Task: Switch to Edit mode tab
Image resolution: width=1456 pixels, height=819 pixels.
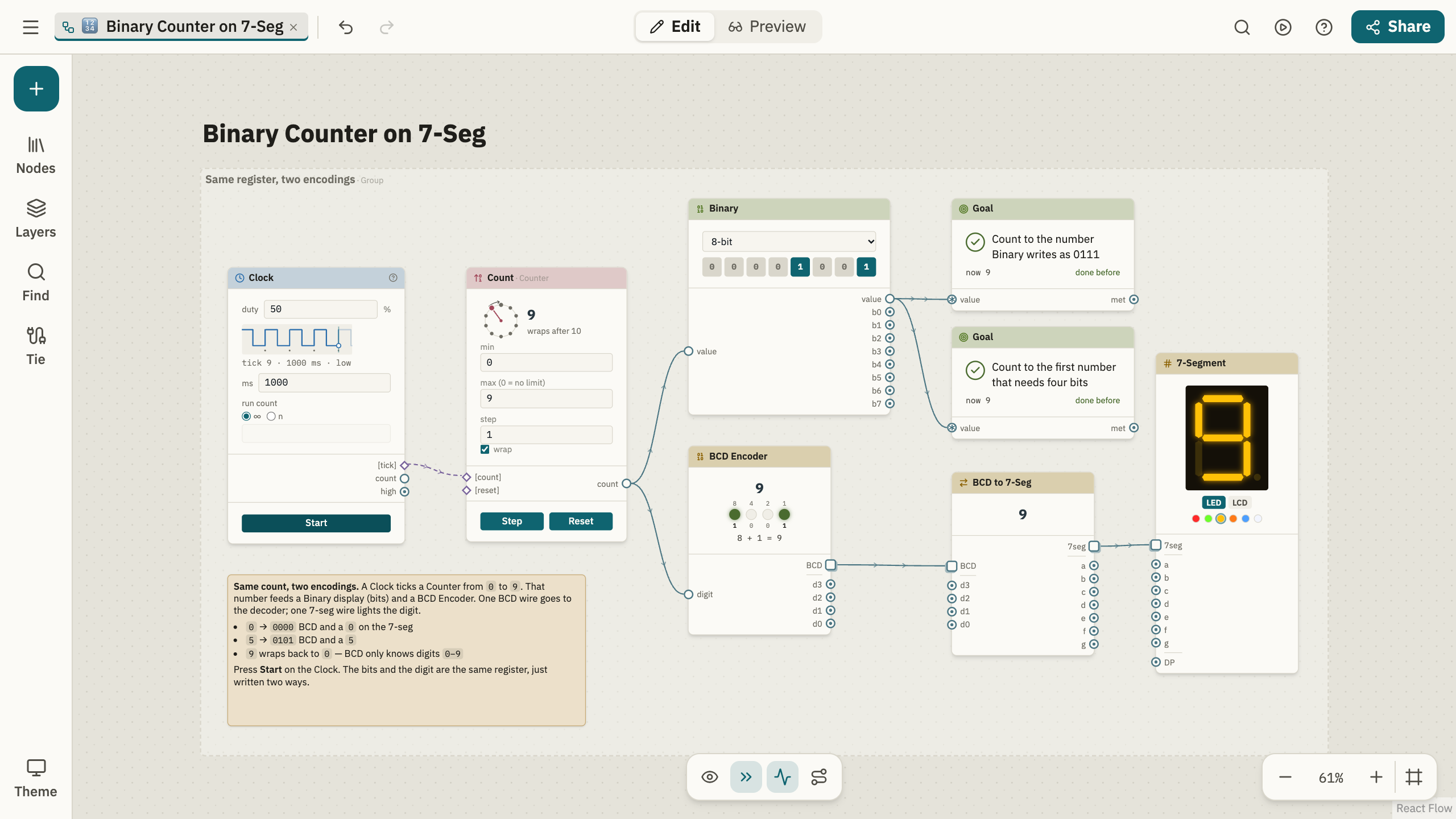Action: (x=675, y=27)
